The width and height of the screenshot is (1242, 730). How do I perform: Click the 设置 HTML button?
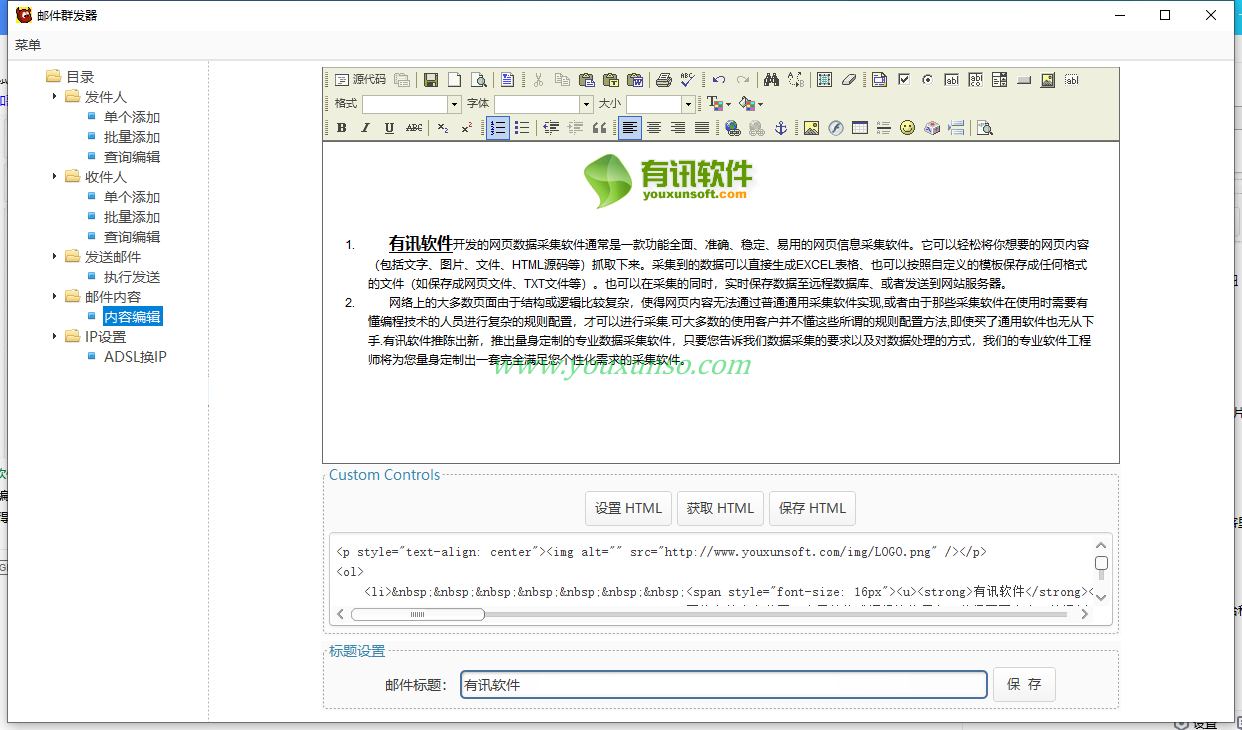point(628,508)
